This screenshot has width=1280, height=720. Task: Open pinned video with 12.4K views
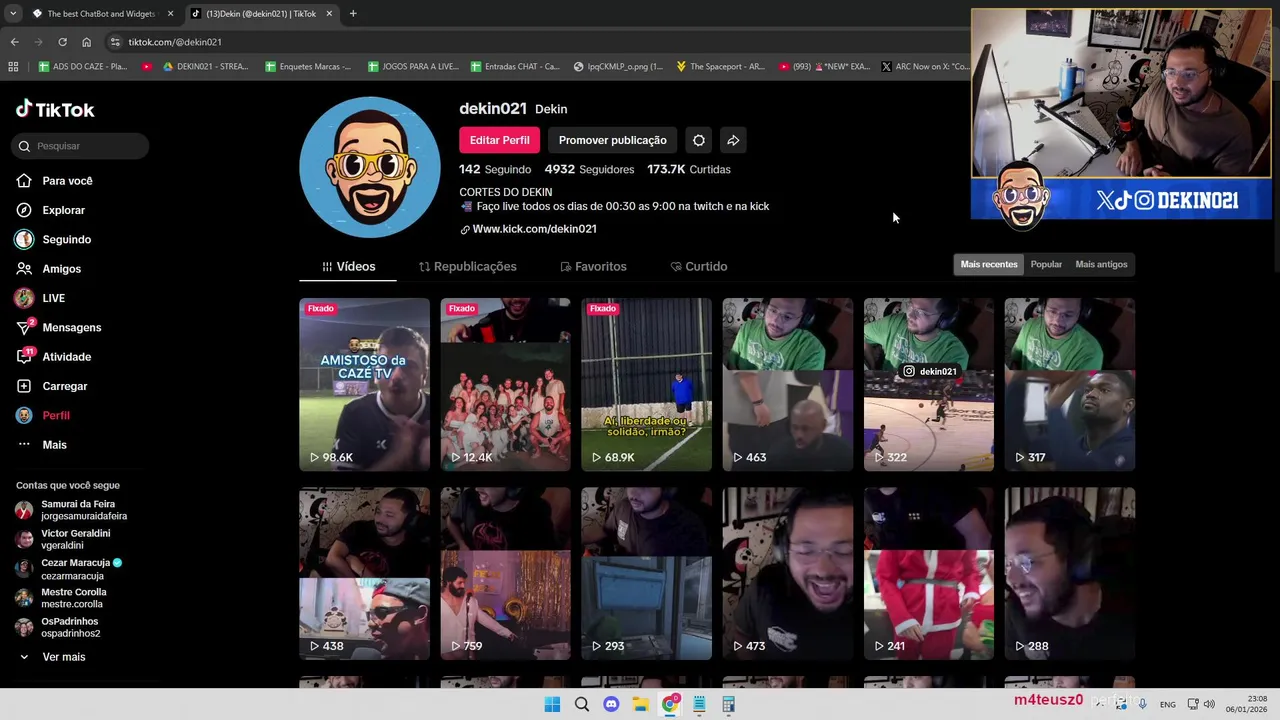505,384
